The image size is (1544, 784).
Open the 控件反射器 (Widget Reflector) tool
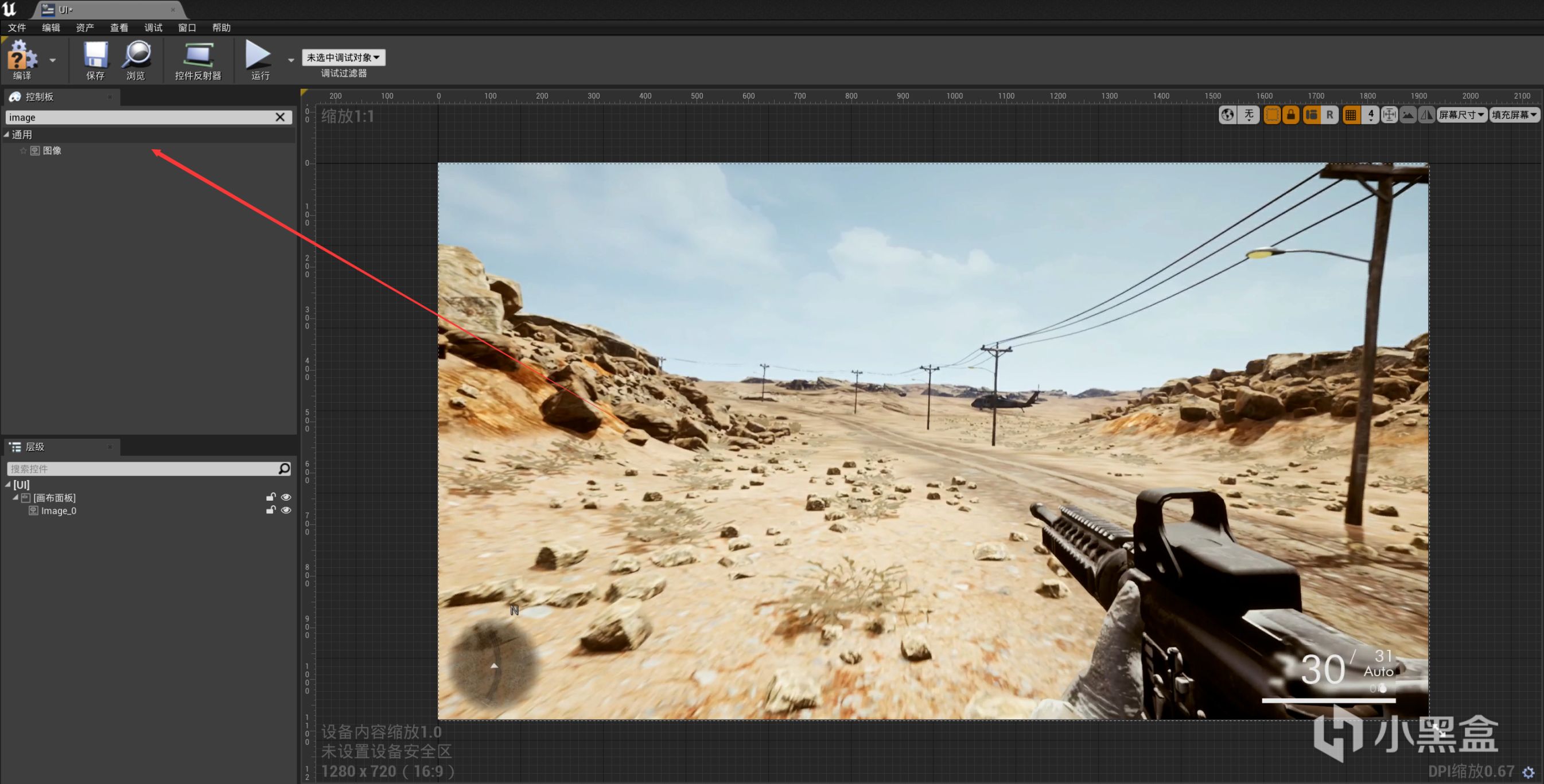click(x=198, y=60)
